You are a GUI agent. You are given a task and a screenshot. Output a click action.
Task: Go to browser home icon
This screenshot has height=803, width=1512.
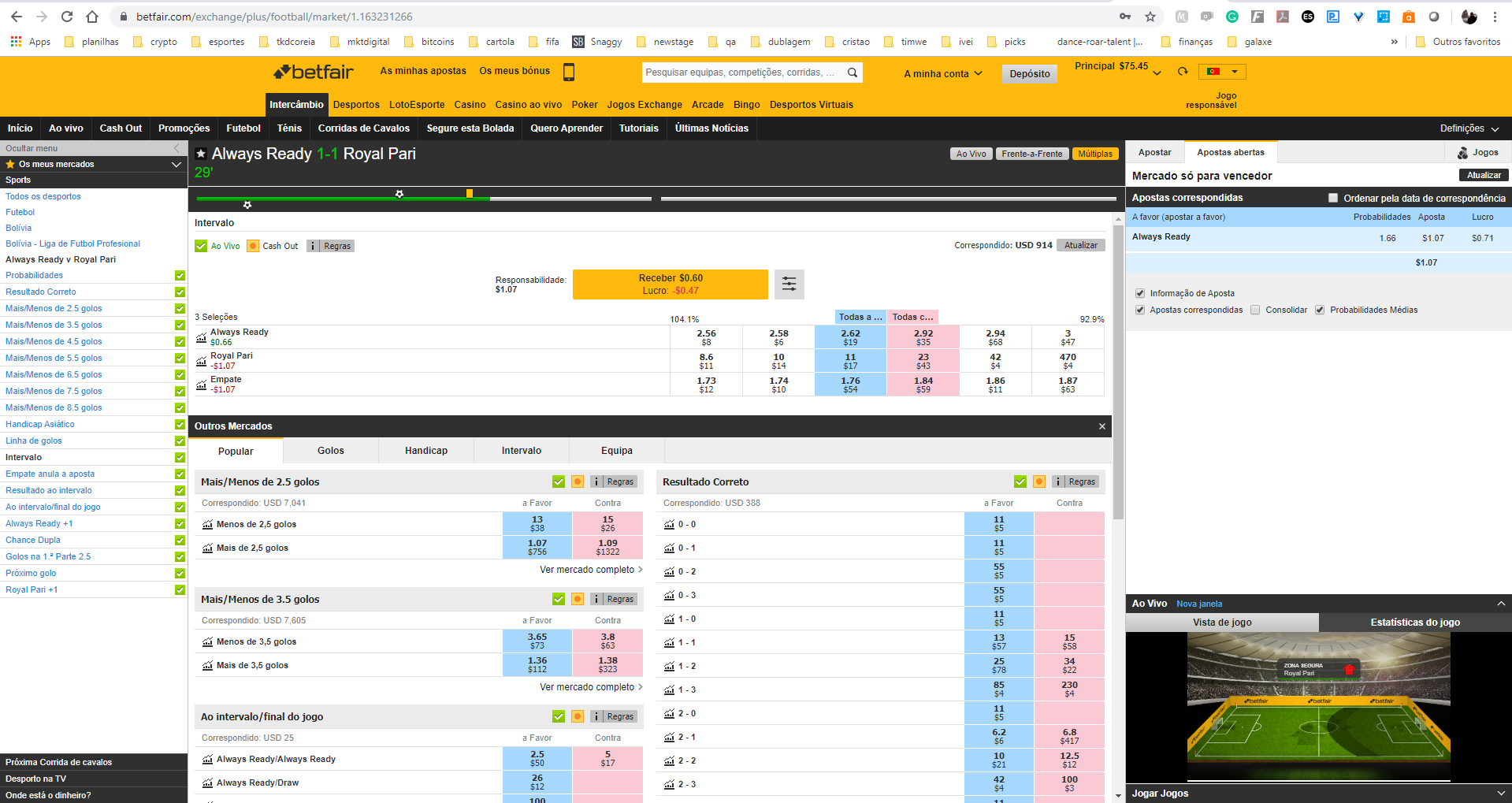click(x=92, y=17)
